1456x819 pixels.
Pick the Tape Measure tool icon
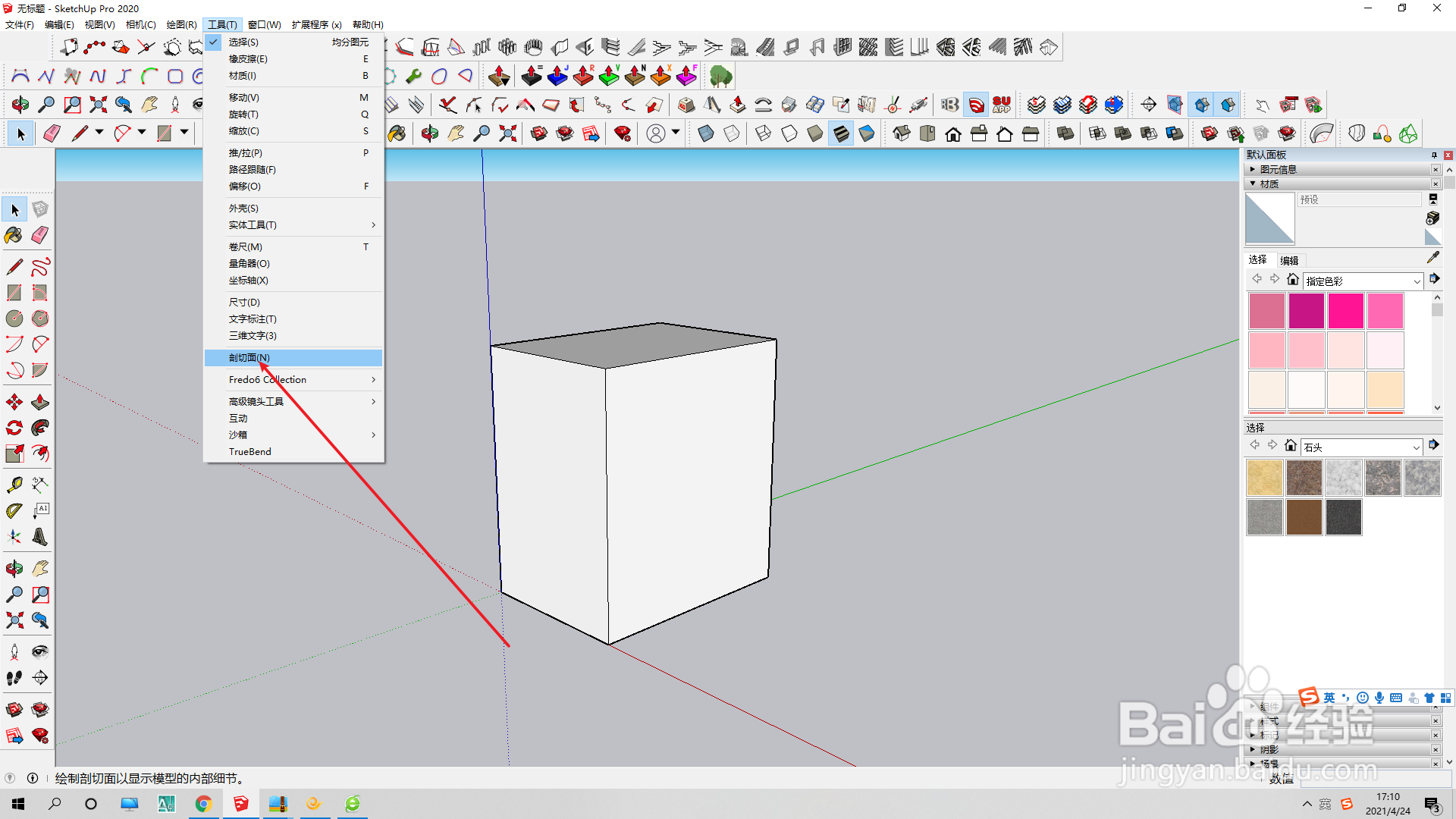[x=14, y=485]
